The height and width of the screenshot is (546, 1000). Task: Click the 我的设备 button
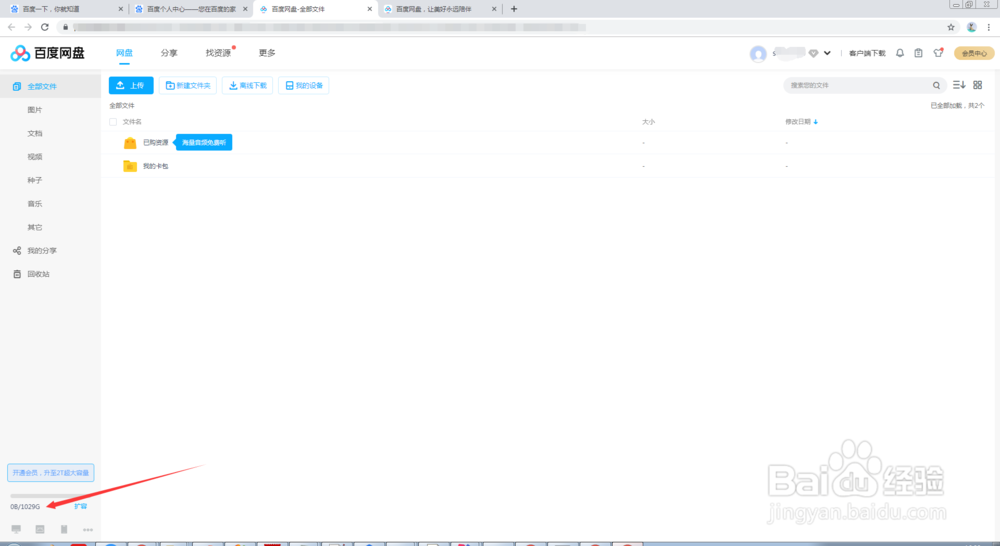304,85
